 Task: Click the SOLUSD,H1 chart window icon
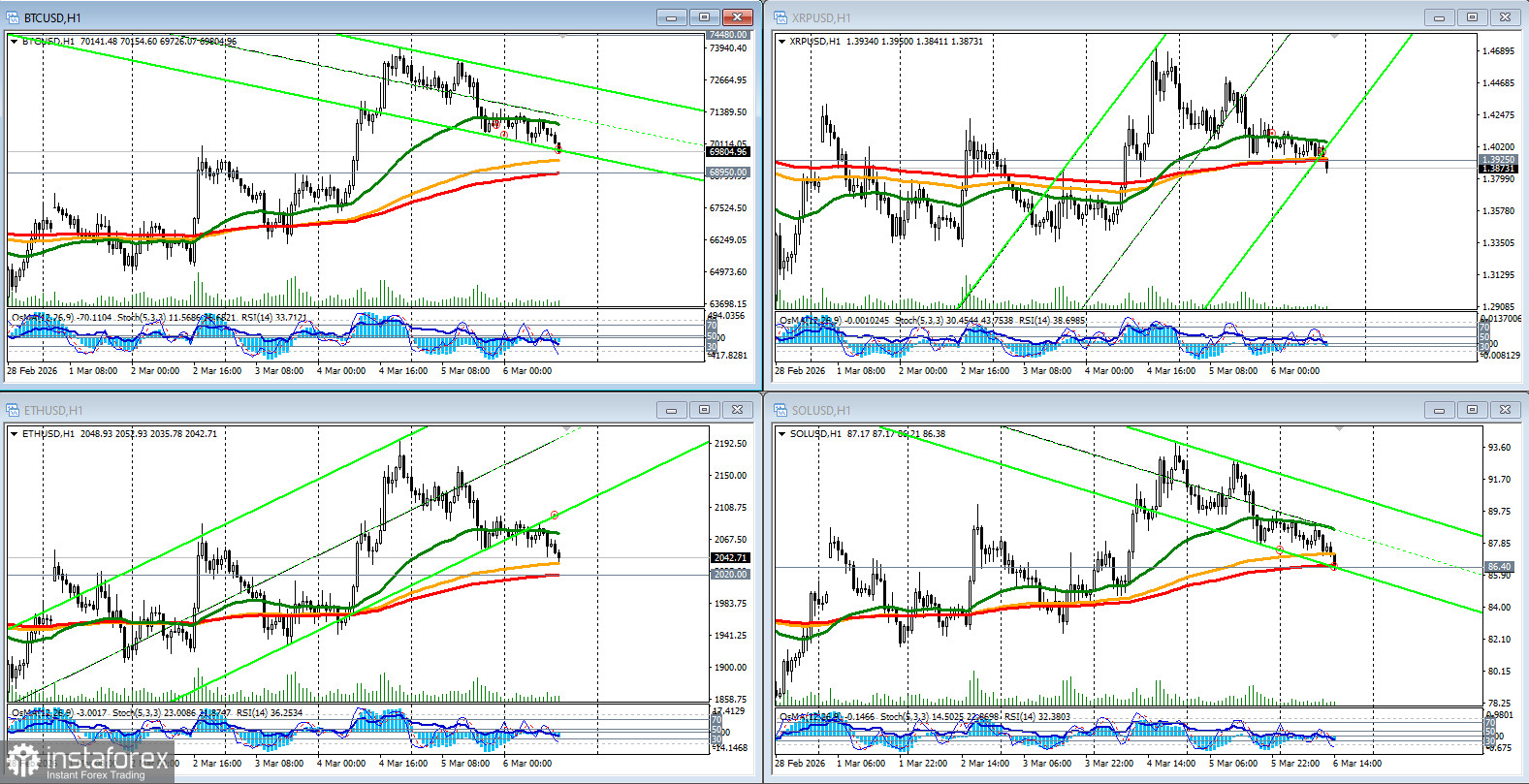click(x=780, y=410)
